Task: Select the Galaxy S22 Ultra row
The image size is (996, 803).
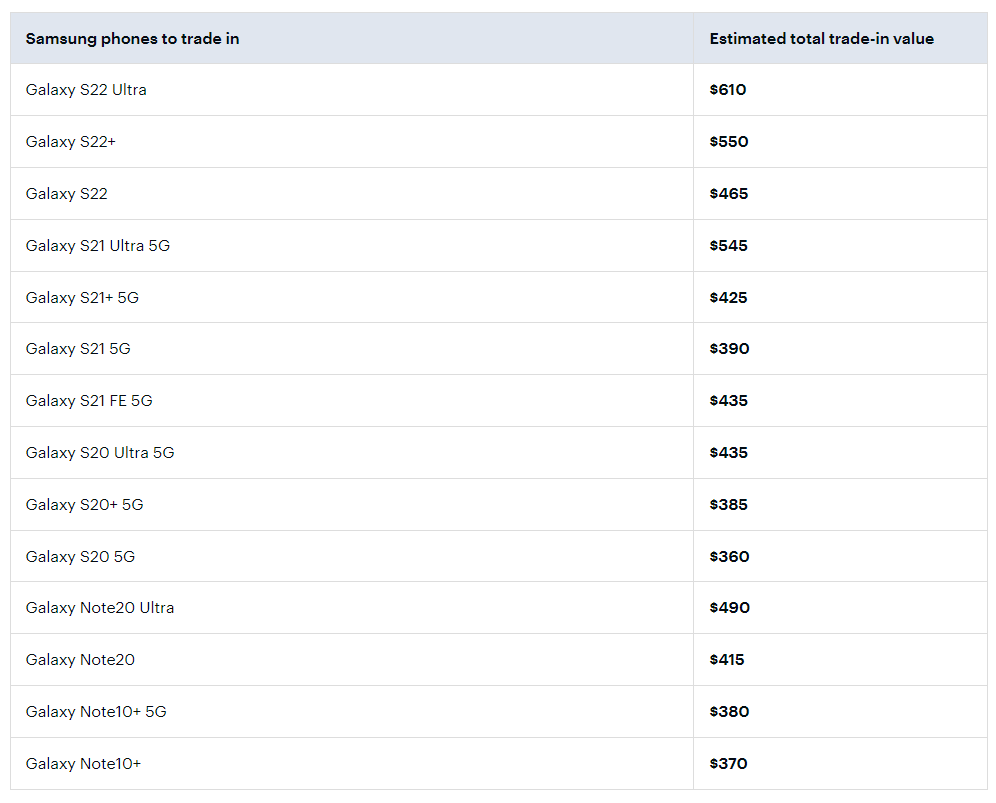Action: [x=499, y=90]
